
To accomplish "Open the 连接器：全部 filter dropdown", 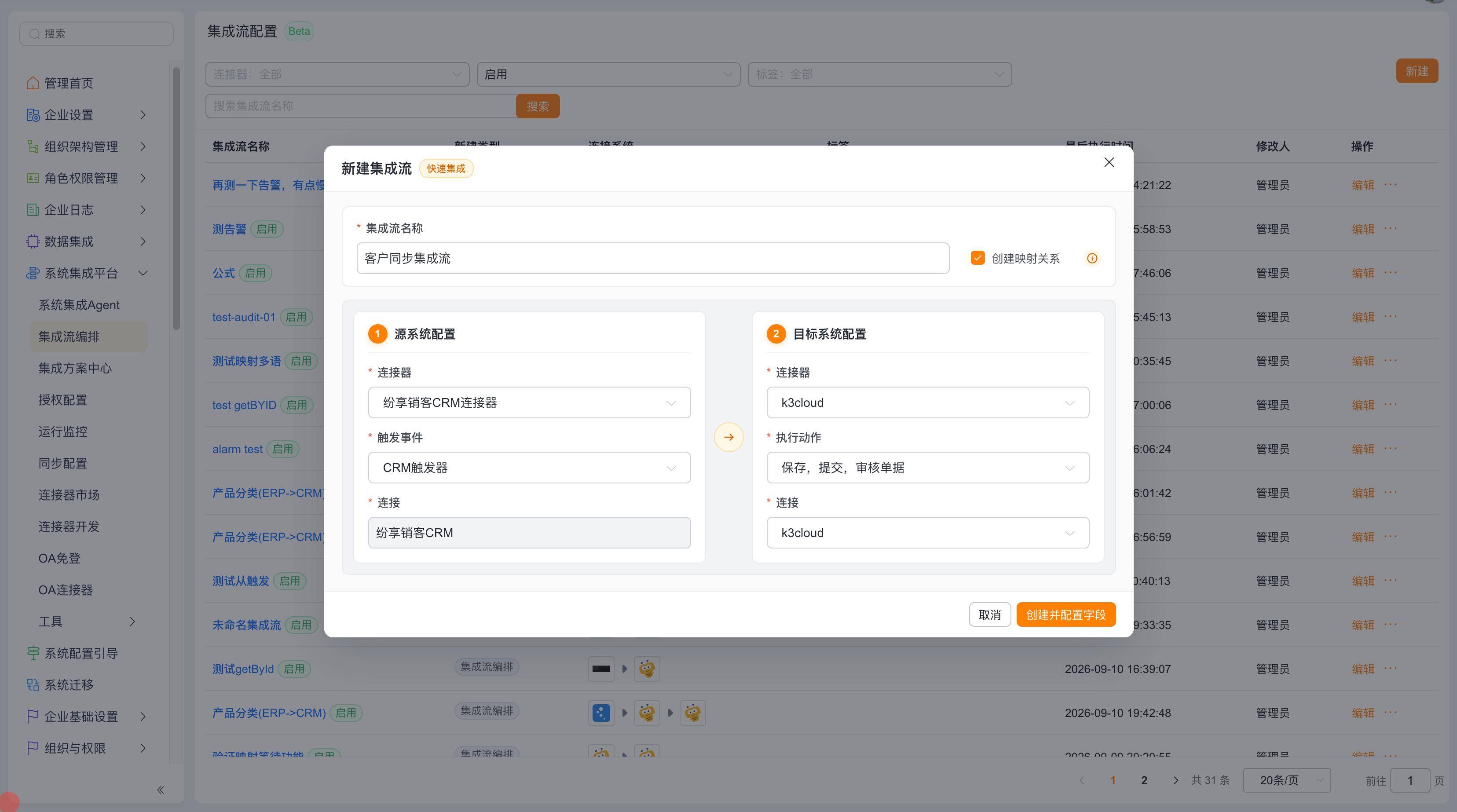I will (x=337, y=74).
